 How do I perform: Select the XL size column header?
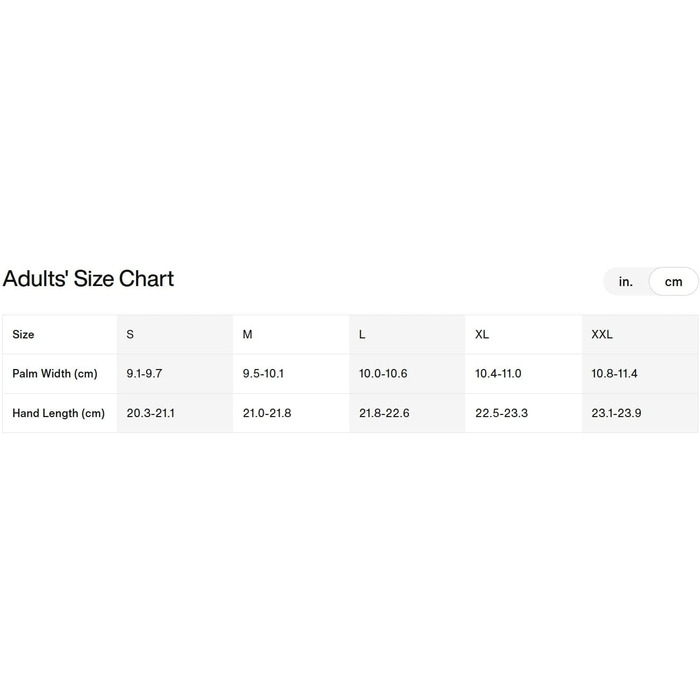coord(481,334)
